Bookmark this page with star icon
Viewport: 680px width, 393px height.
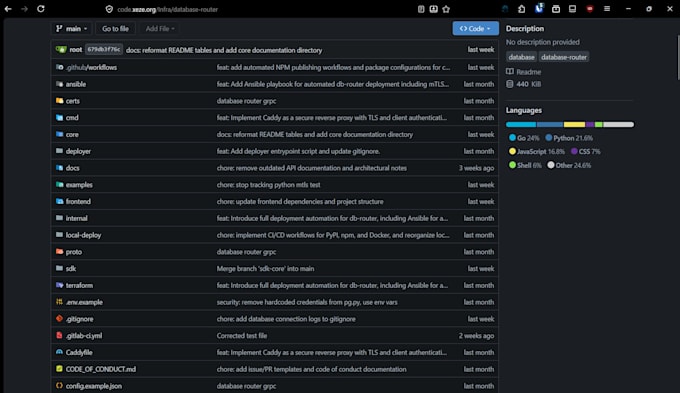(446, 9)
